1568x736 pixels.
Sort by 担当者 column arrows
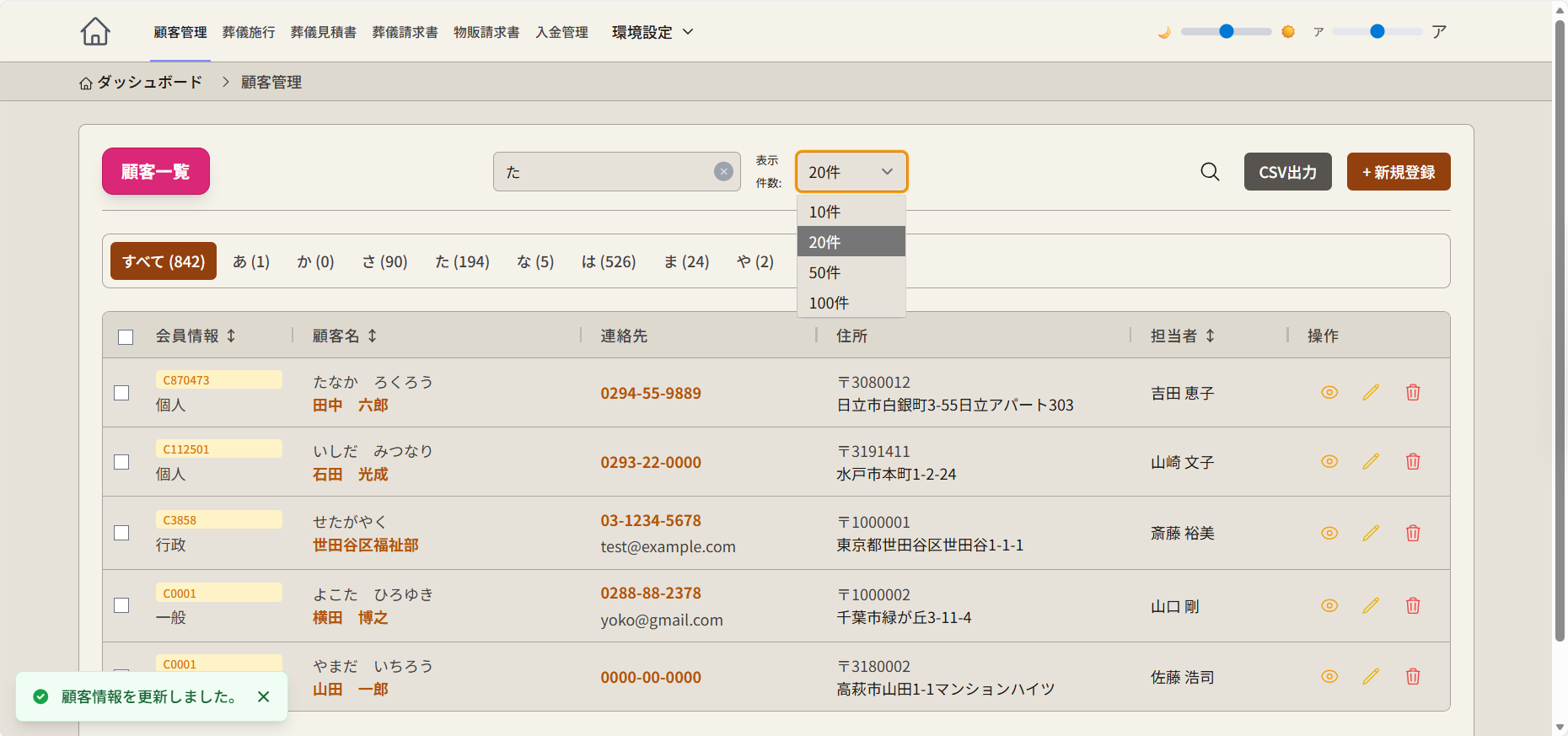1210,336
